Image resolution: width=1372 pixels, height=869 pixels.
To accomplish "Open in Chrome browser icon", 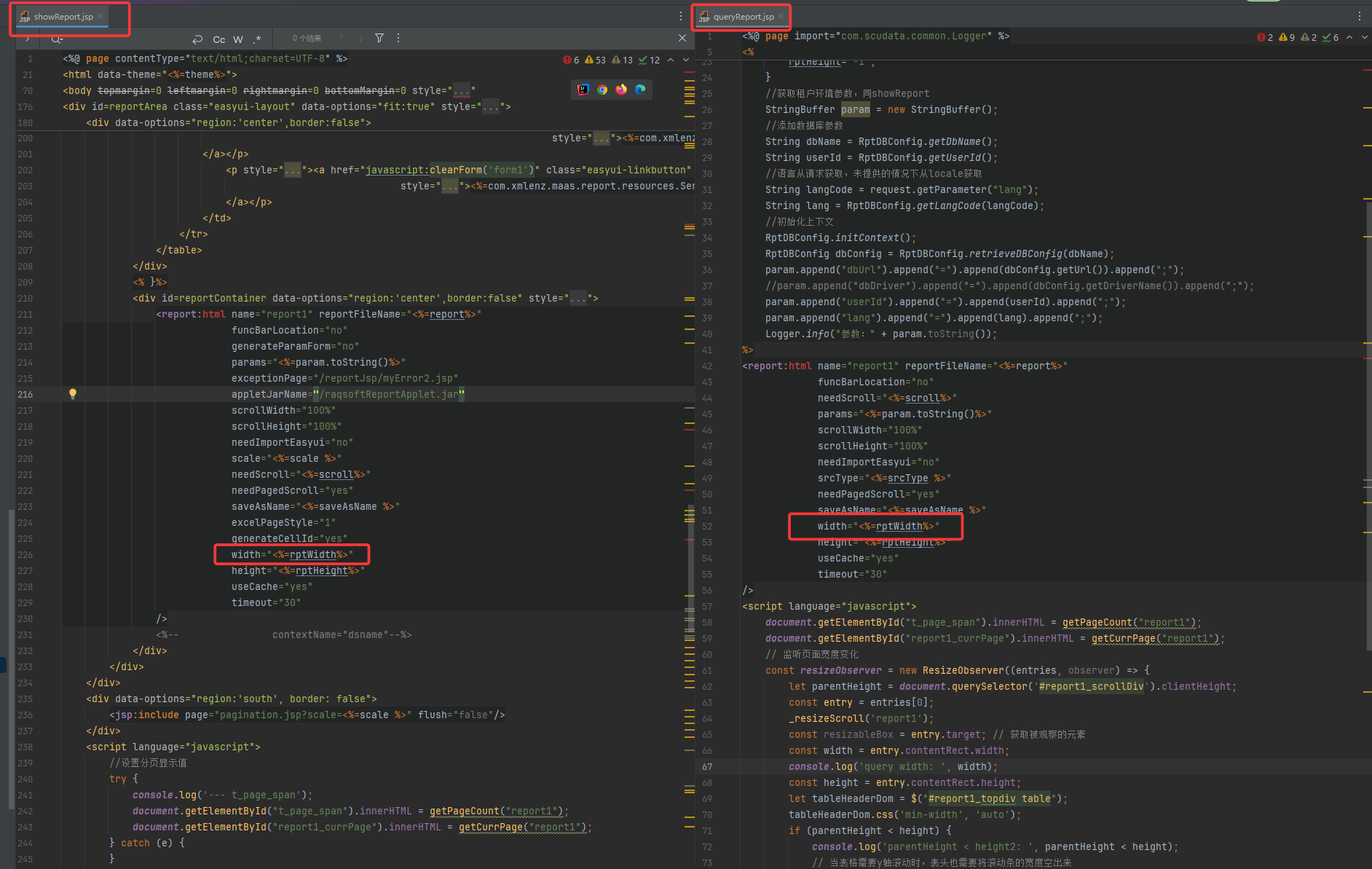I will pyautogui.click(x=602, y=90).
